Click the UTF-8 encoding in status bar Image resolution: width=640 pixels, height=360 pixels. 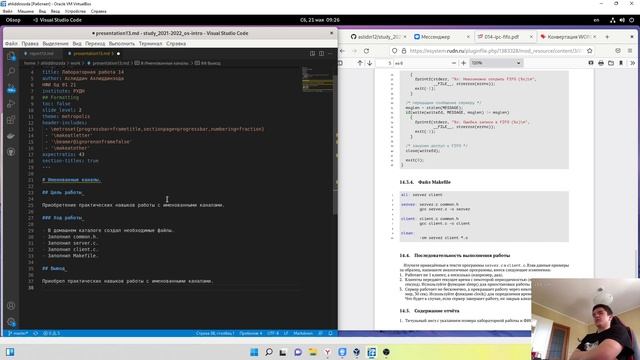click(273, 333)
